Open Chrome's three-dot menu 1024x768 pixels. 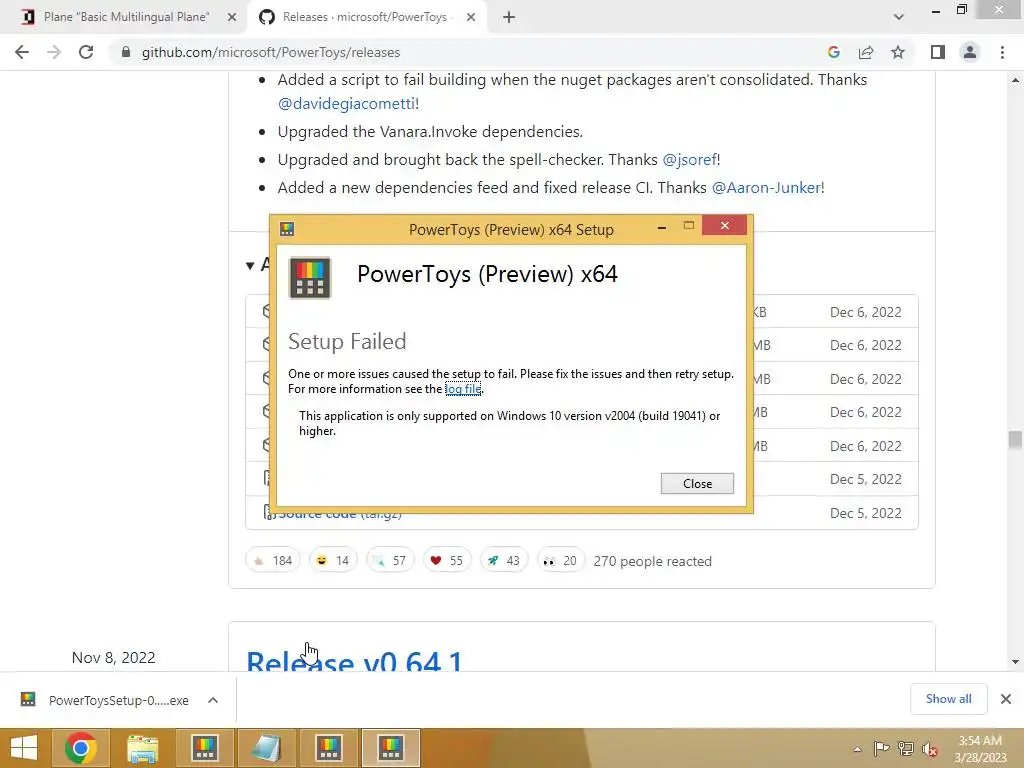coord(1002,52)
